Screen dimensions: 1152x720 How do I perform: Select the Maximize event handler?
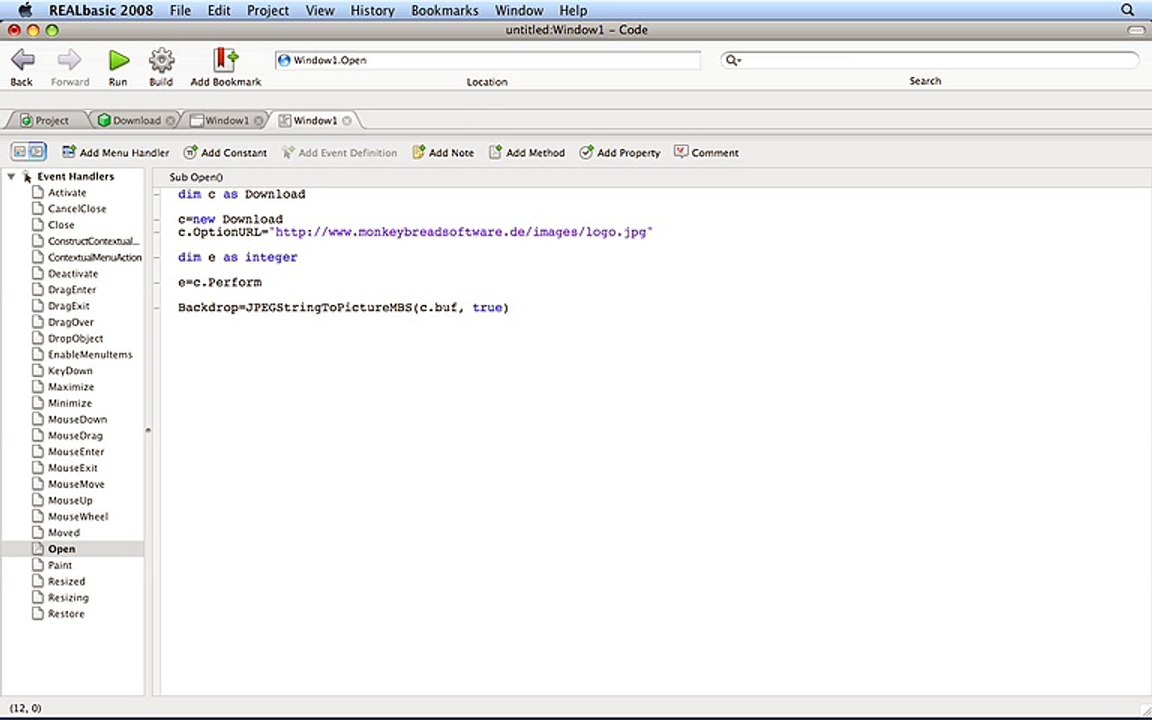(72, 386)
